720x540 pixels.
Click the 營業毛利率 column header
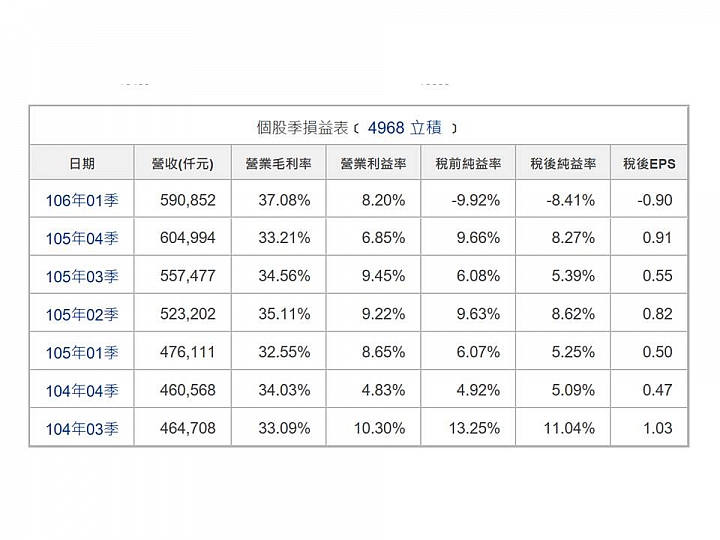pos(279,163)
